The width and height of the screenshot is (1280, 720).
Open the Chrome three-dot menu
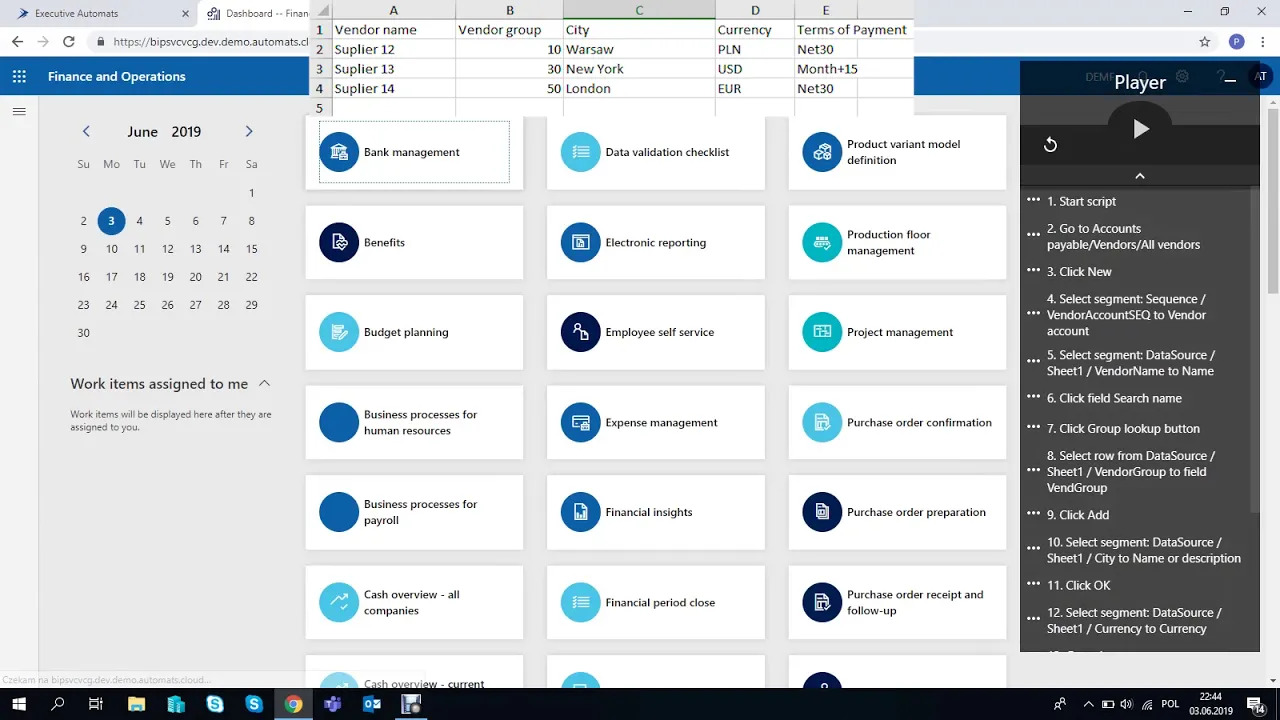point(1265,42)
